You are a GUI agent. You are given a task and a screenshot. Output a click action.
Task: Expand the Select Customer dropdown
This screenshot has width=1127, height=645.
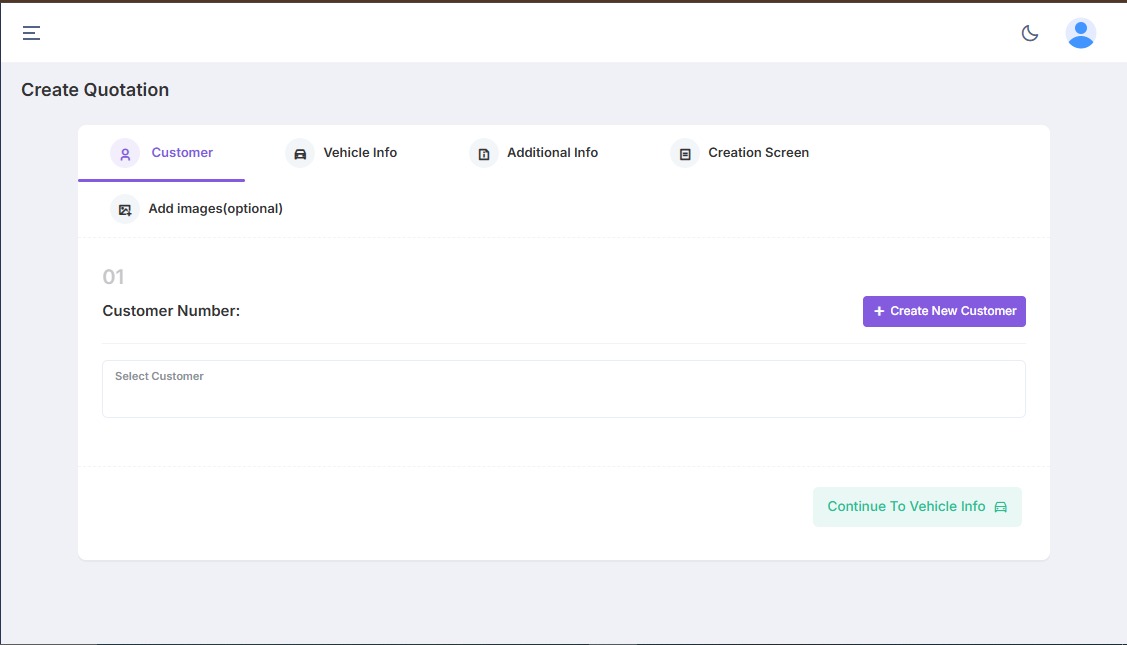point(563,389)
